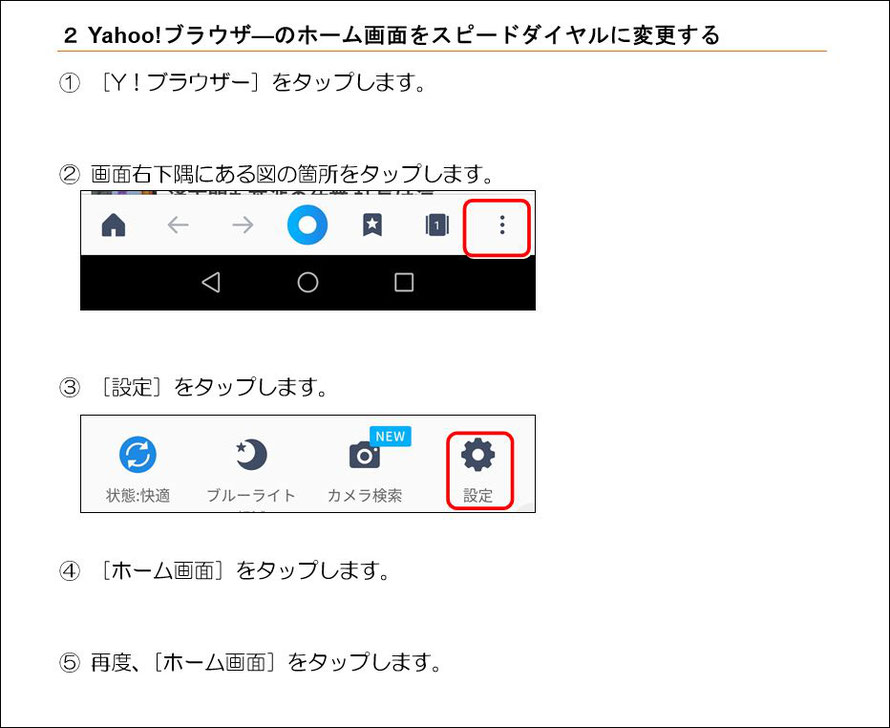Click the NEW badge on camera search
The image size is (890, 728).
pos(391,436)
